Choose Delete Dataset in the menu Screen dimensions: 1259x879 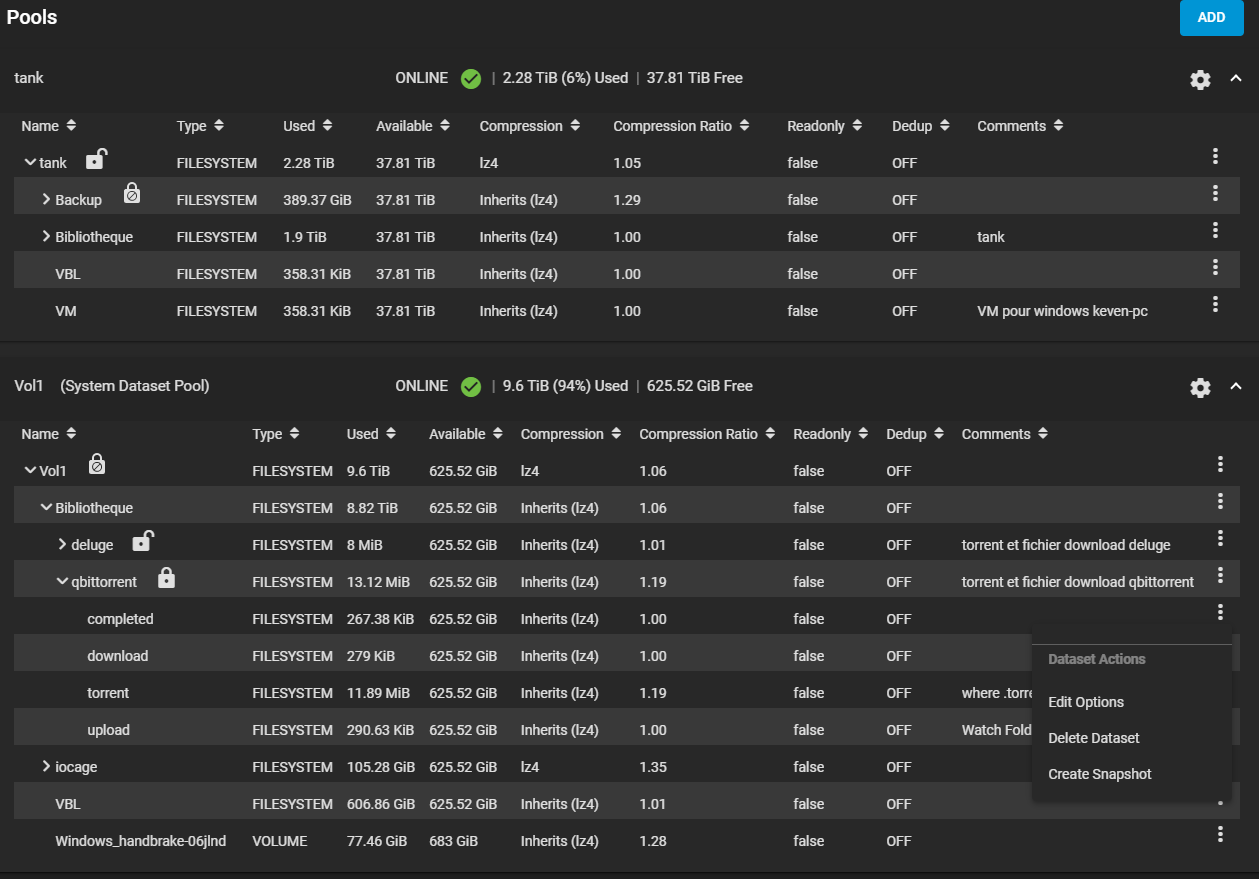pos(1093,738)
